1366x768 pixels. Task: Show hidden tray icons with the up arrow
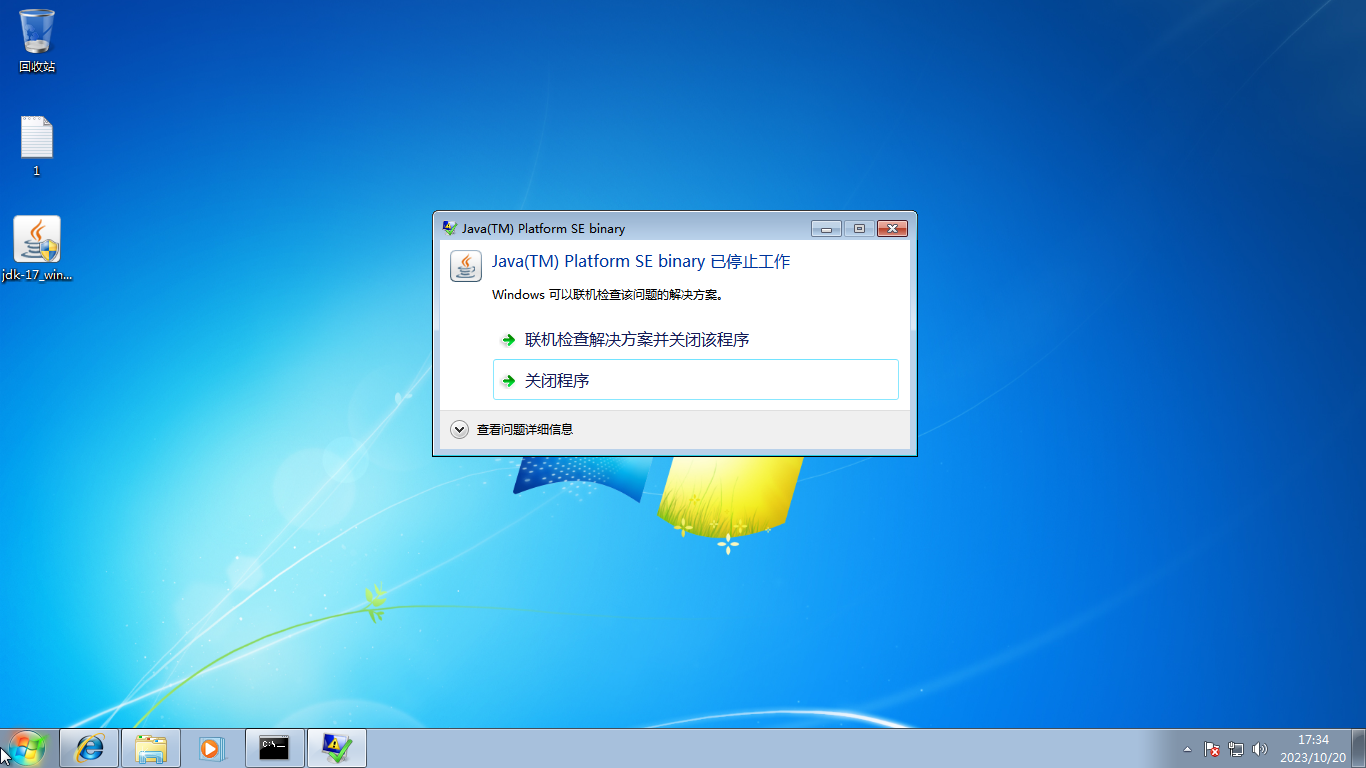point(1187,748)
